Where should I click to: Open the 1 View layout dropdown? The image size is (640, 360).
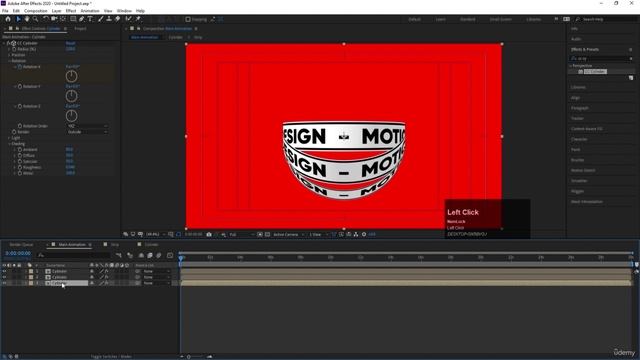319,234
